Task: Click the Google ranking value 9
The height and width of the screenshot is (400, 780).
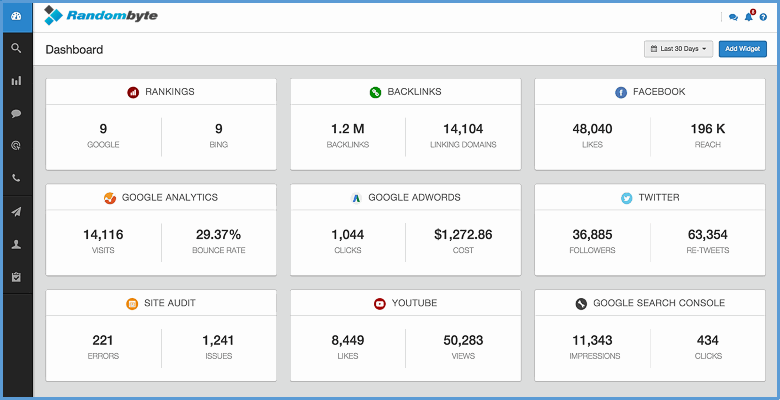Action: pos(103,129)
